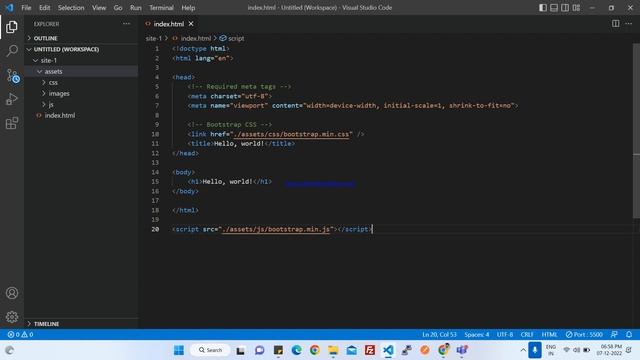Click the VS Code logo in the title bar
The image size is (640, 360).
[9, 7]
